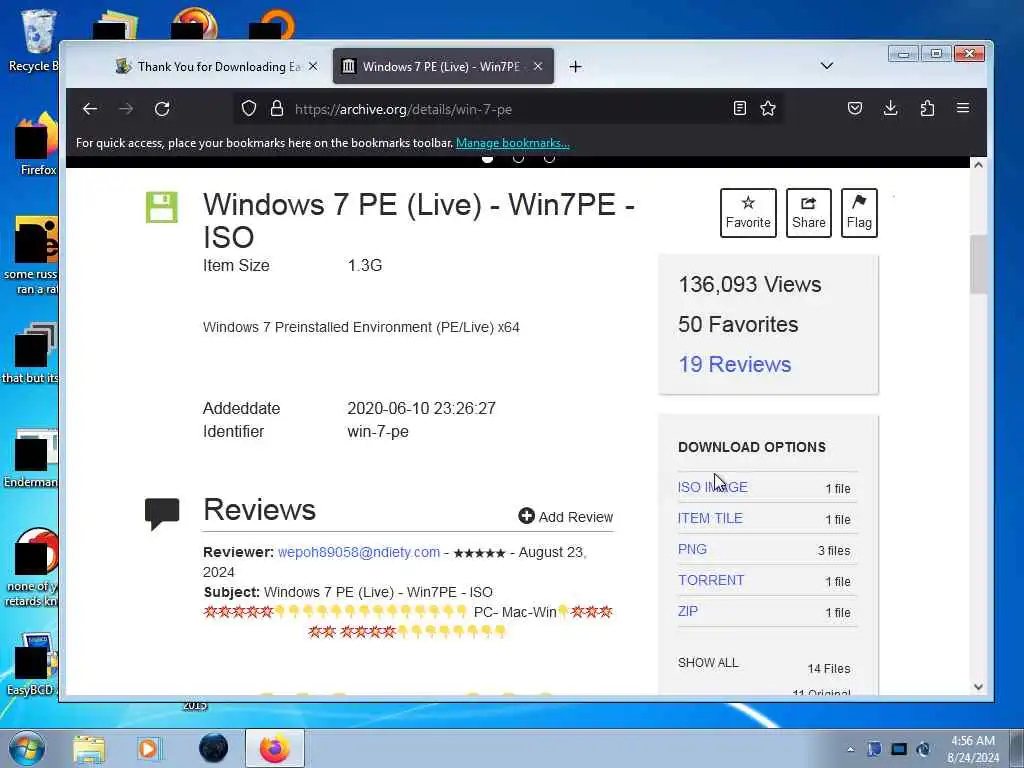Open the Pocket save icon
Viewport: 1024px width, 768px height.
click(x=855, y=108)
